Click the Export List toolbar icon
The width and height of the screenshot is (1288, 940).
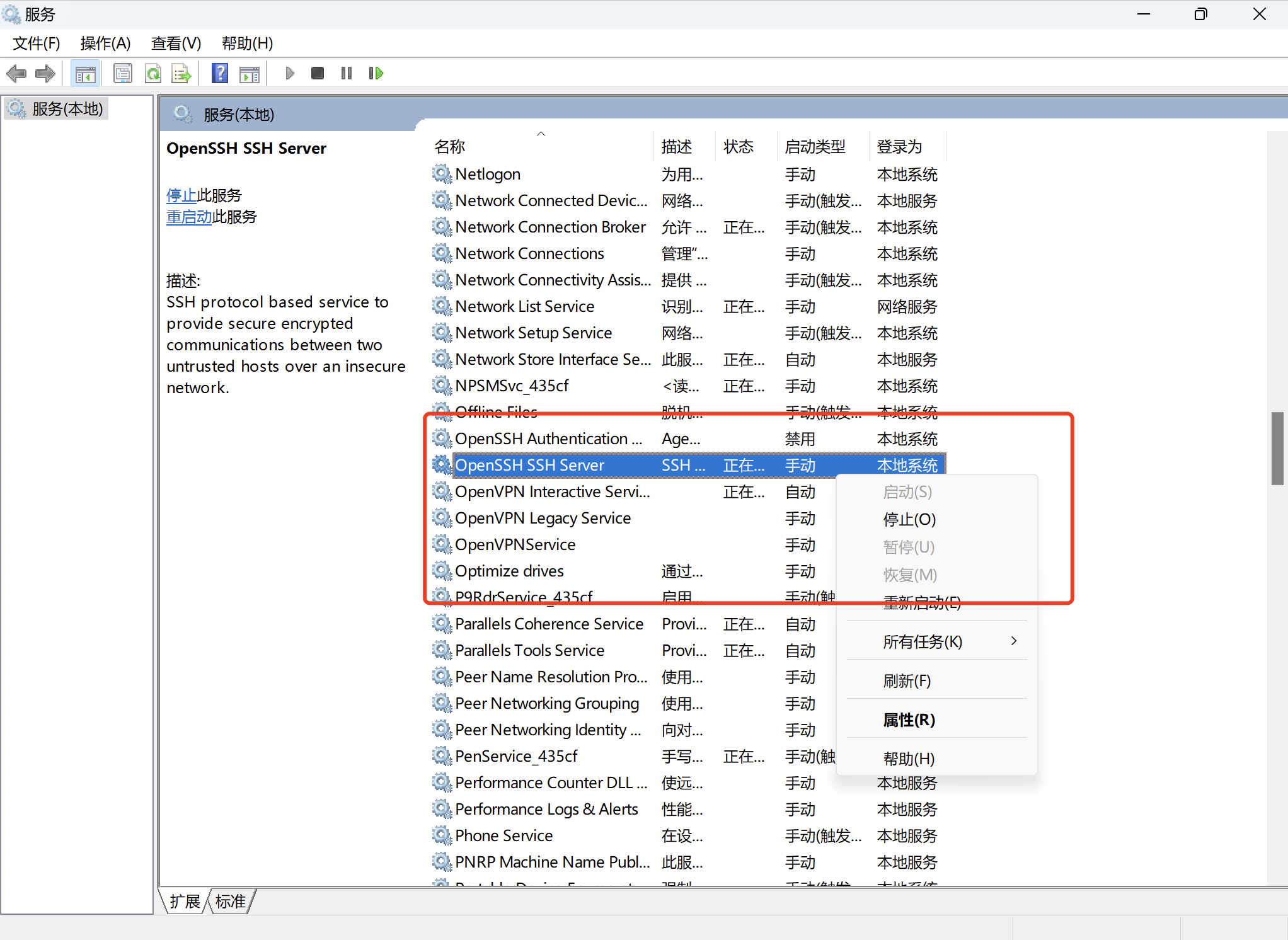(x=181, y=74)
